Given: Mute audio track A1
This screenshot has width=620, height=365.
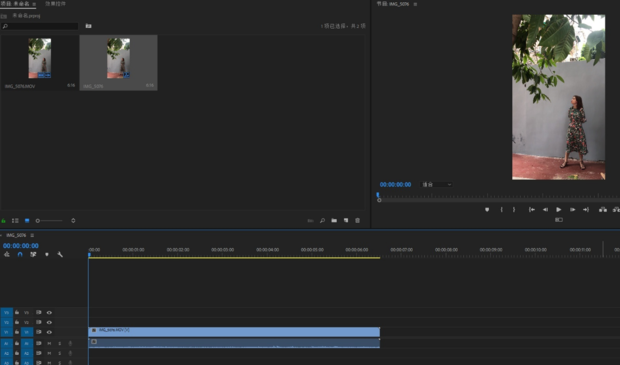Looking at the screenshot, I should point(49,344).
